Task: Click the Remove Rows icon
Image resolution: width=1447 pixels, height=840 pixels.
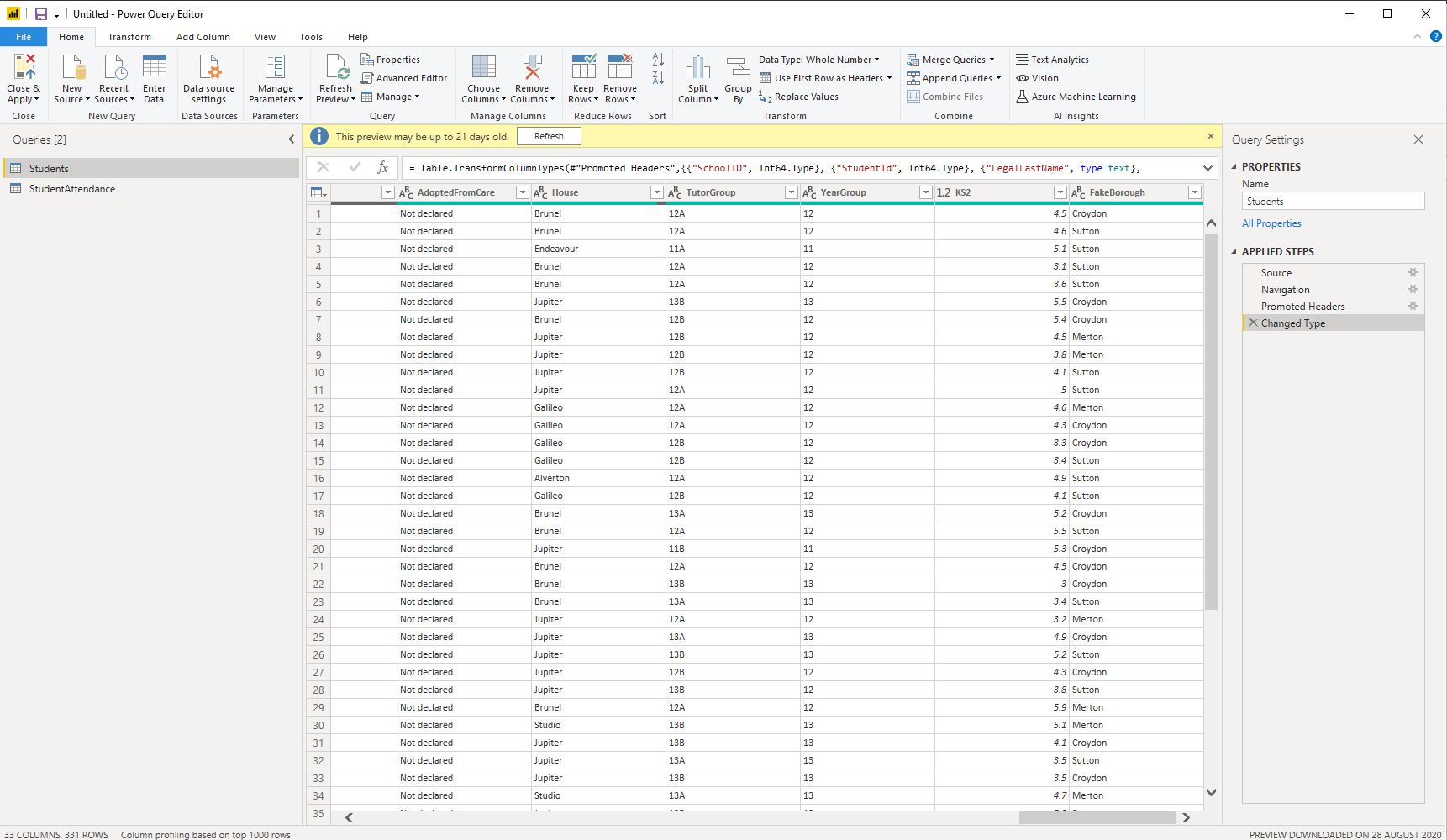Action: (619, 66)
